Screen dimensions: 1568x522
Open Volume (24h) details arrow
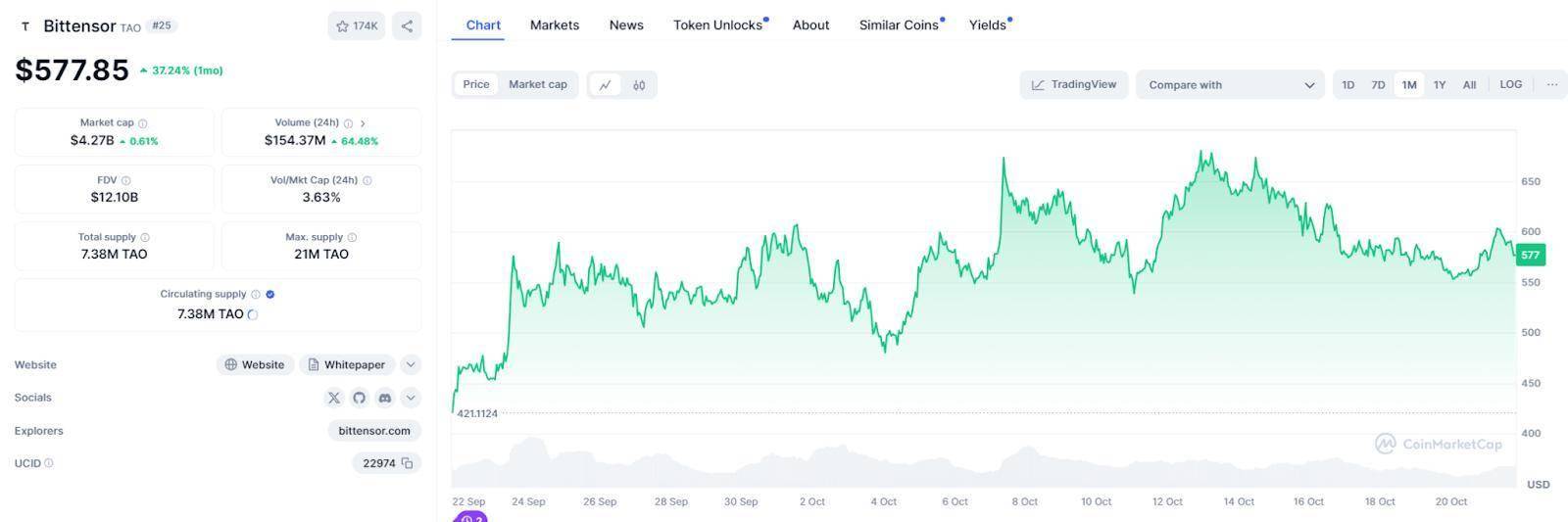tap(363, 123)
